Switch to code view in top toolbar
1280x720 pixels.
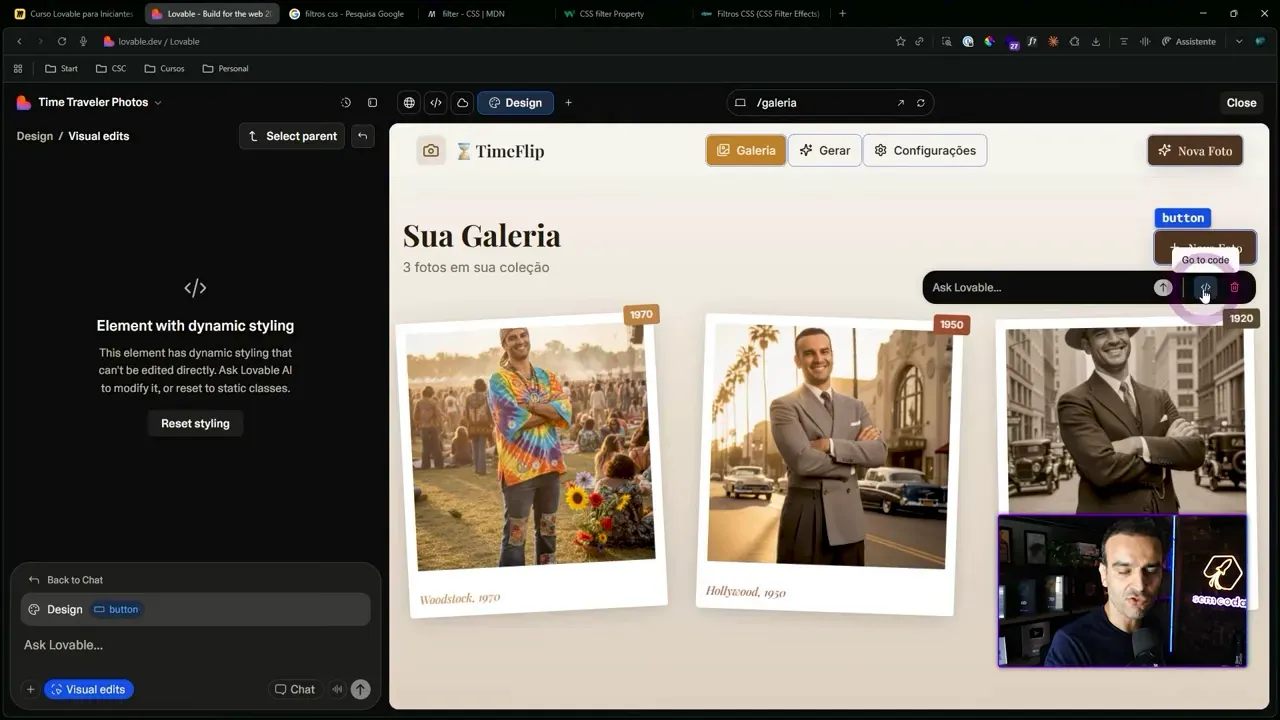[435, 103]
